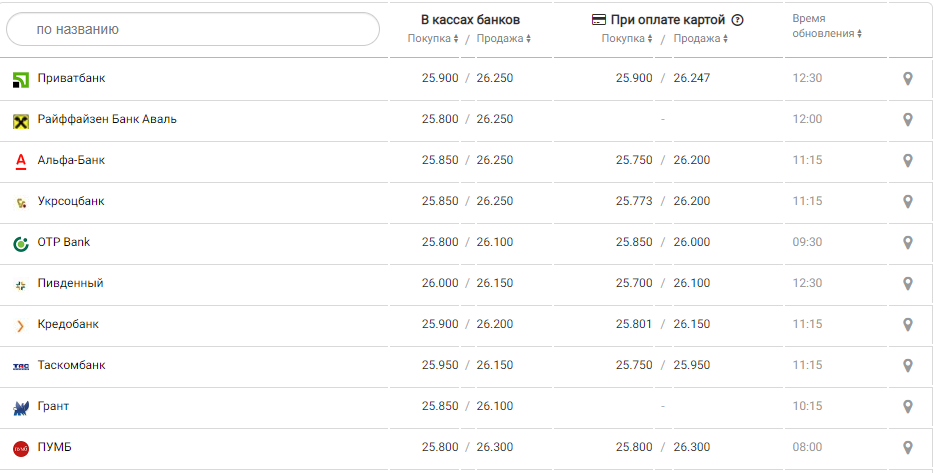
Task: Open the Райффайзен Банк Аваль link
Action: point(107,119)
